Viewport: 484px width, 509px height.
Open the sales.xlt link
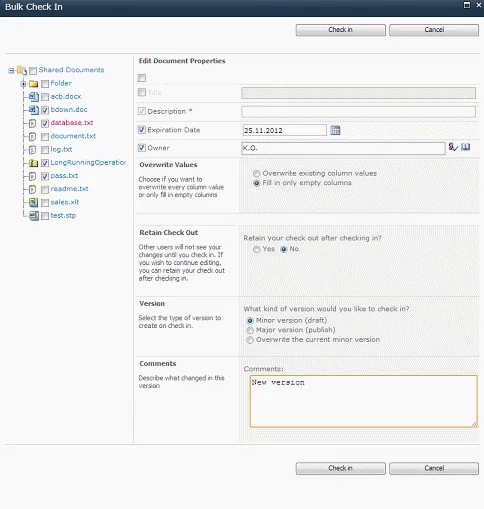point(65,202)
